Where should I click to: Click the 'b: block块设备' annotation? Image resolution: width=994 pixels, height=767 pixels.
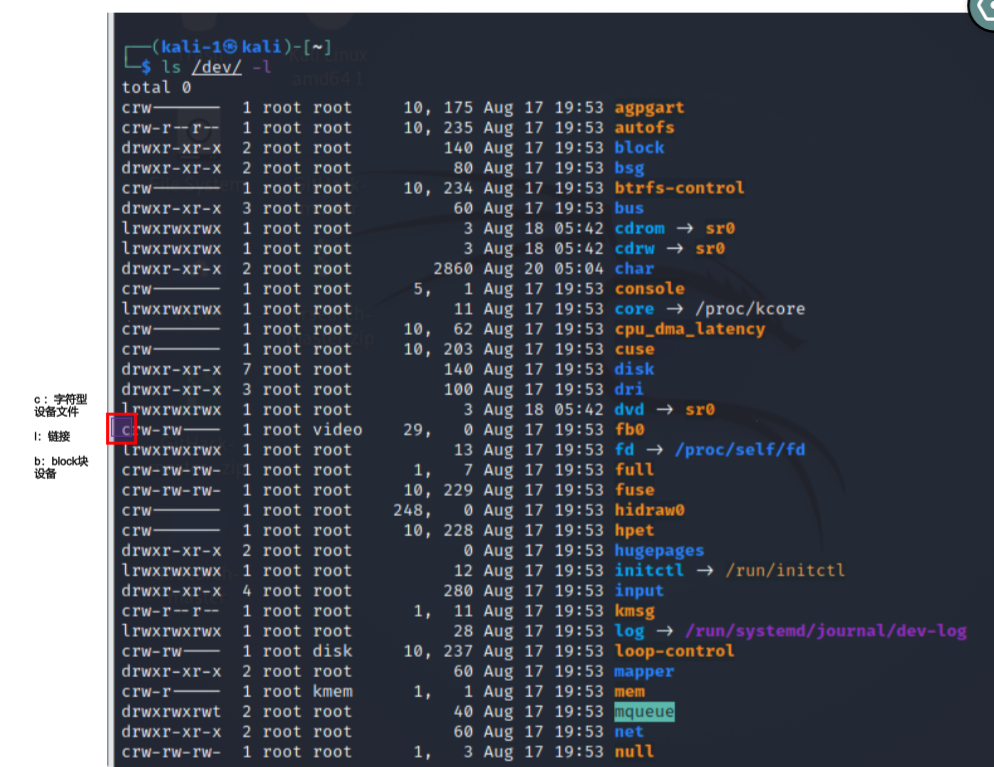(61, 467)
